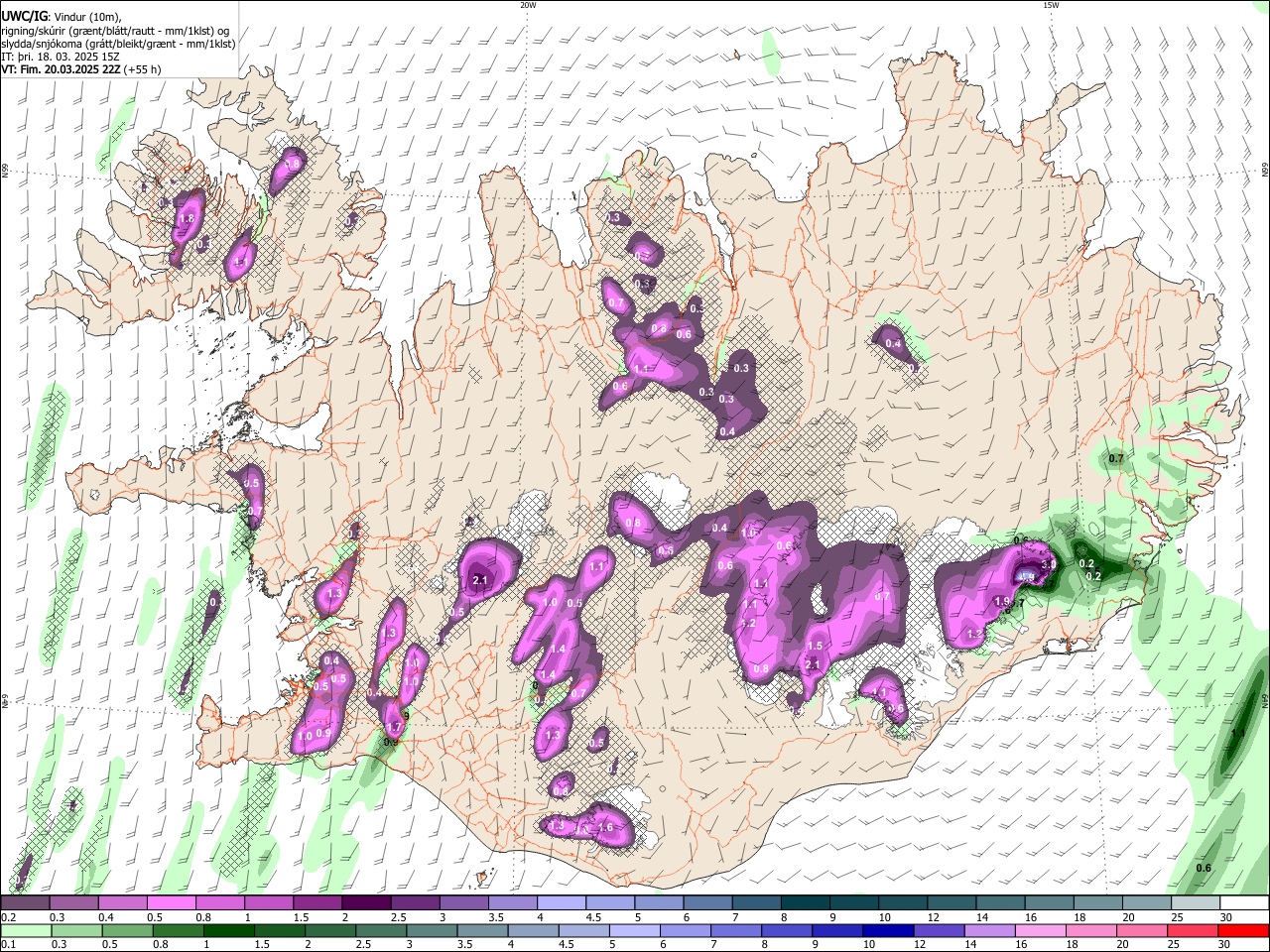Click the 64N latitude label on right edge
This screenshot has height=952, width=1270.
click(1264, 701)
